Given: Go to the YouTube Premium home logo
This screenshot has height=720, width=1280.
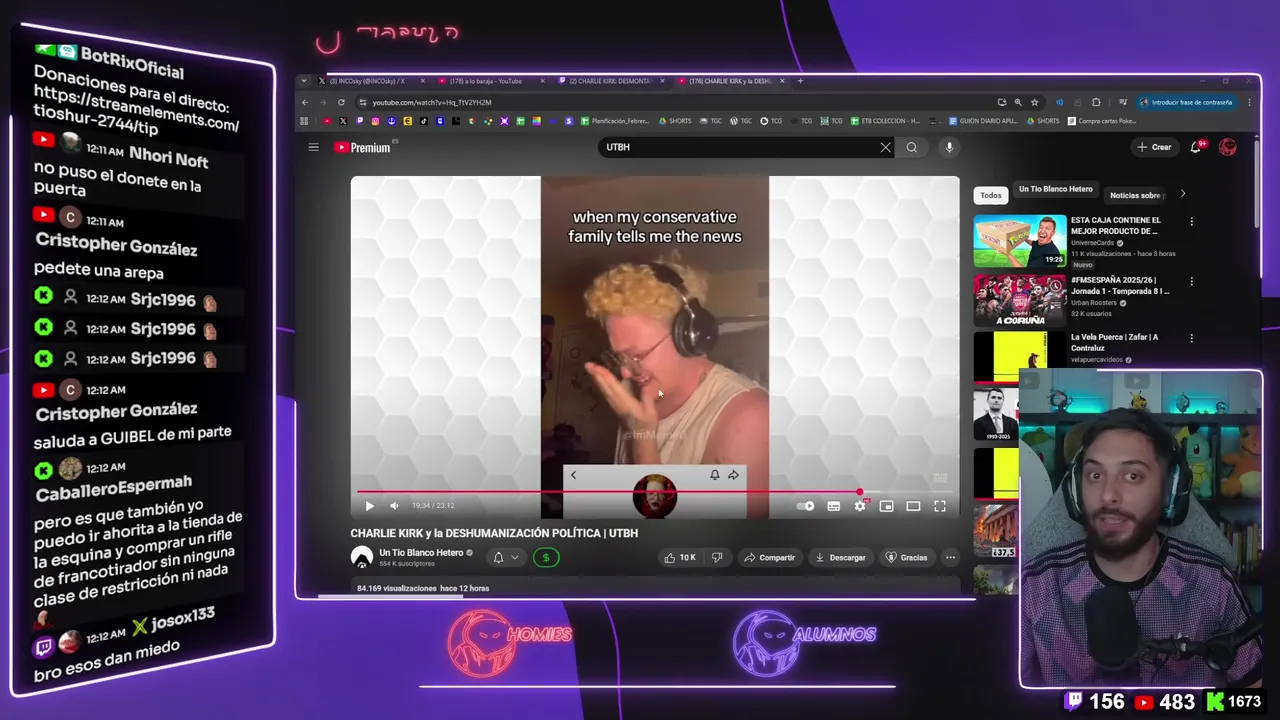Looking at the screenshot, I should (x=362, y=147).
